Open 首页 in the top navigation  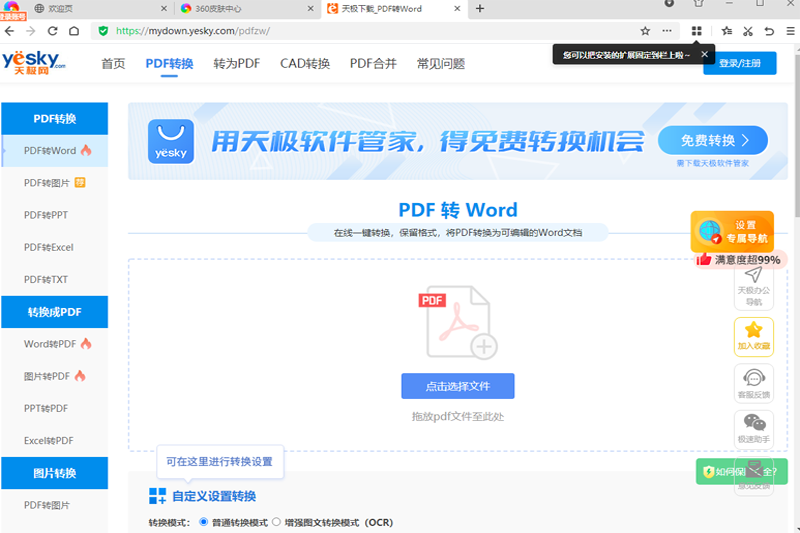(113, 64)
